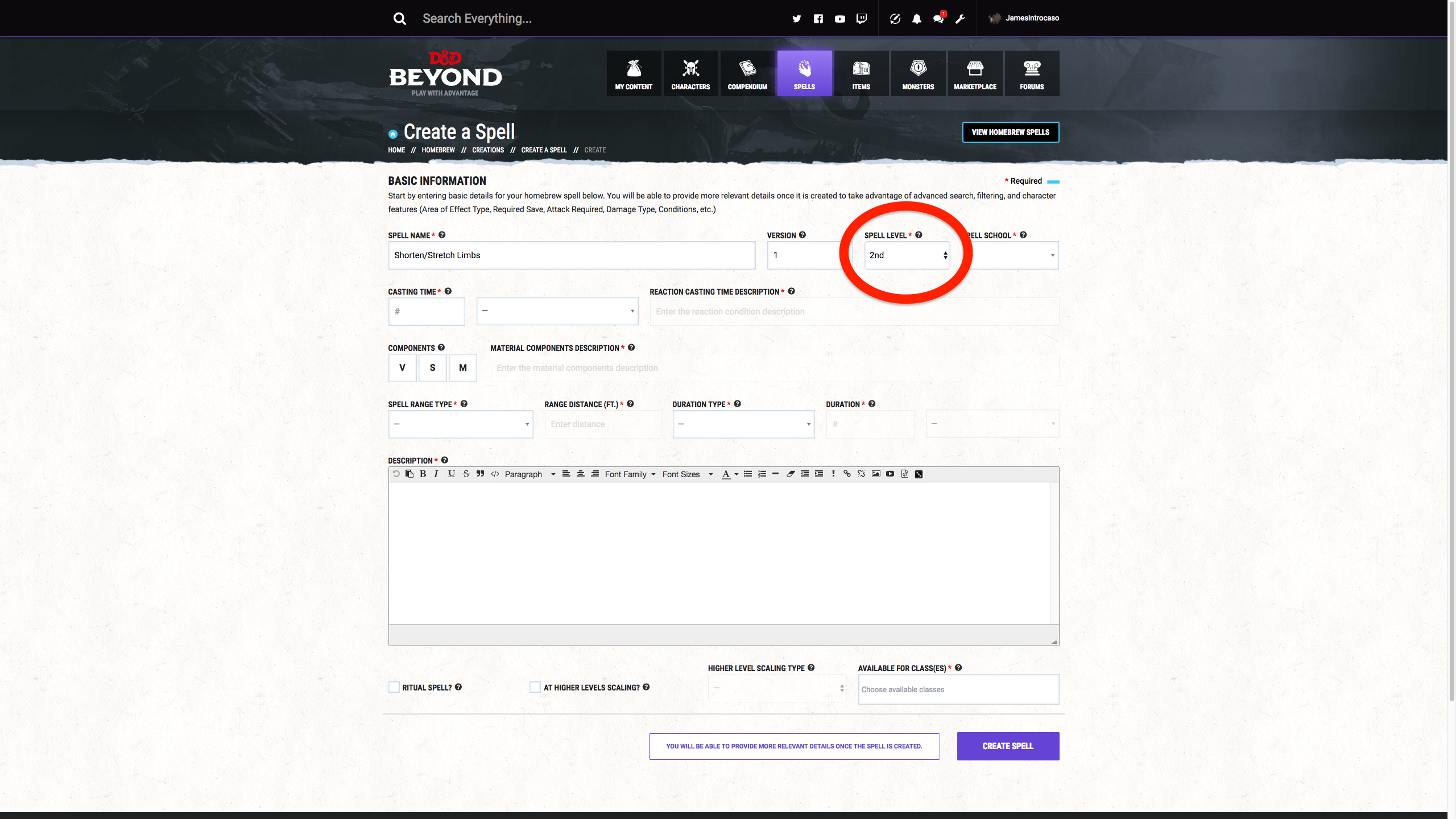Toggle bold formatting in description editor
Viewport: 1456px width, 819px height.
coord(423,474)
